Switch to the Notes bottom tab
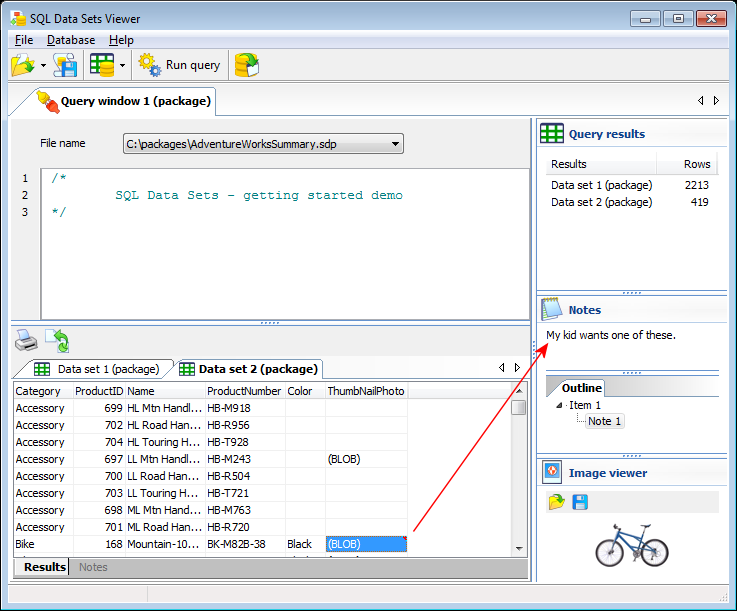 (93, 567)
